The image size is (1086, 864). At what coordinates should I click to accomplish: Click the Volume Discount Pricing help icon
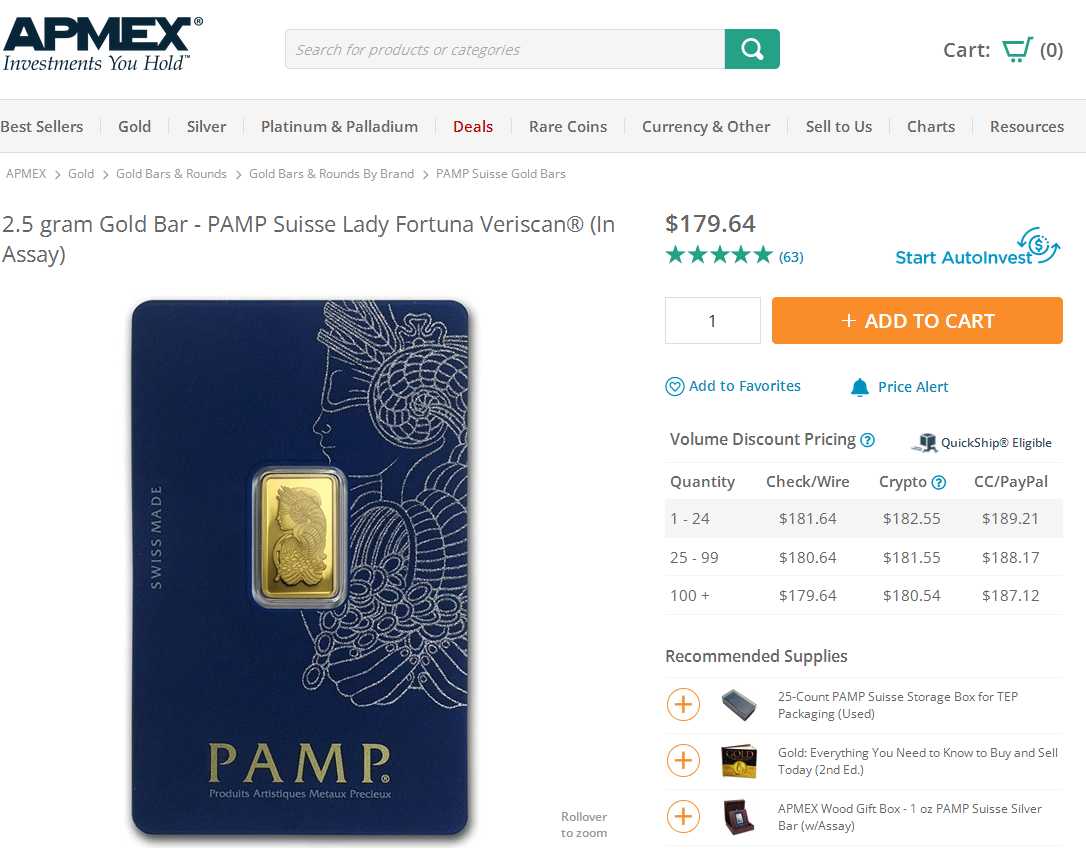click(x=868, y=440)
